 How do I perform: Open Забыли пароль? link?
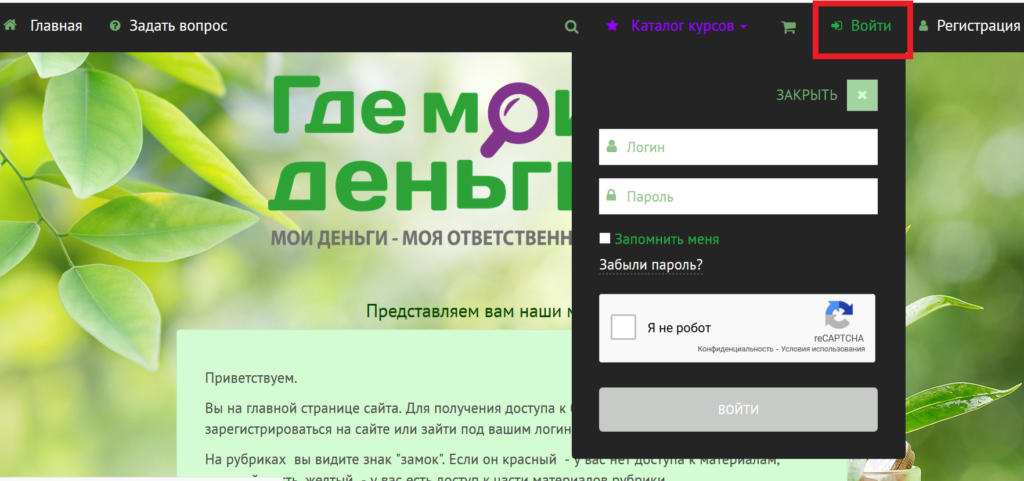point(651,265)
